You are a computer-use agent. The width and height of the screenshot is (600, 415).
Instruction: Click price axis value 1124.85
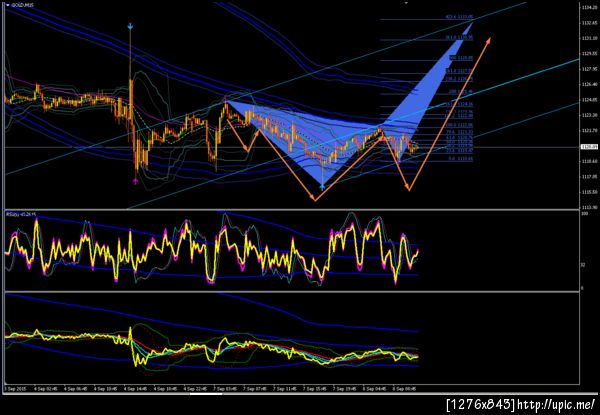click(x=589, y=100)
